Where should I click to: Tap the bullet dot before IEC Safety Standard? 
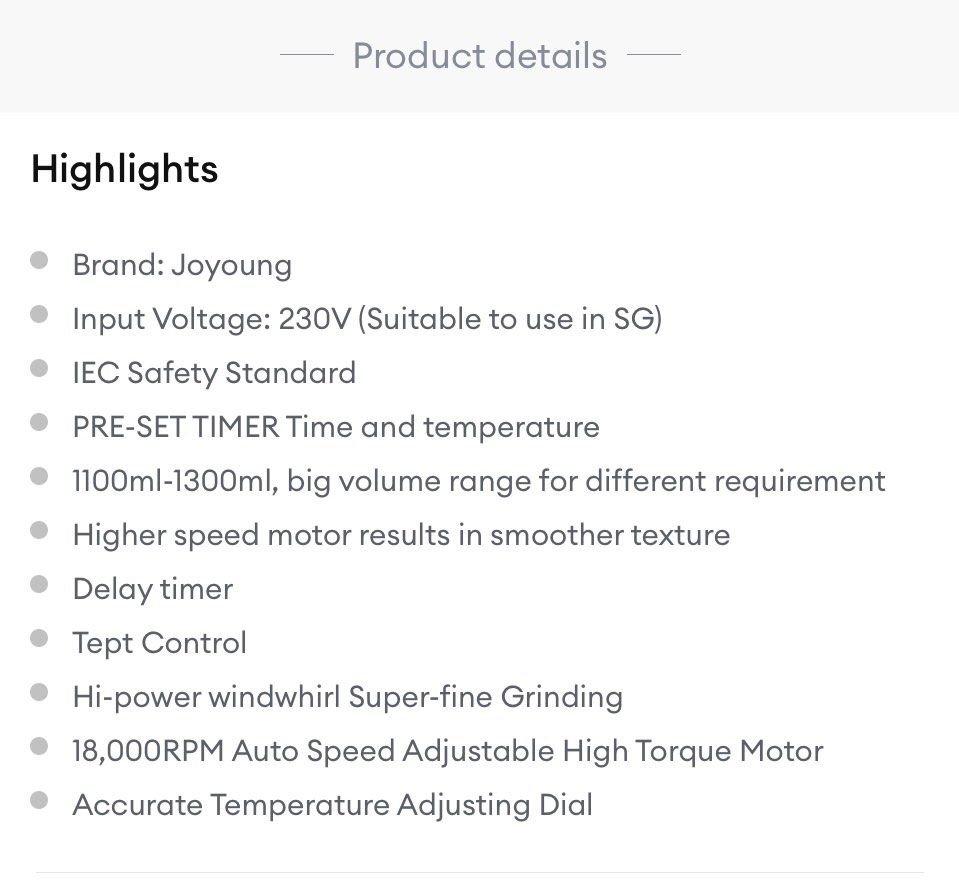40,369
